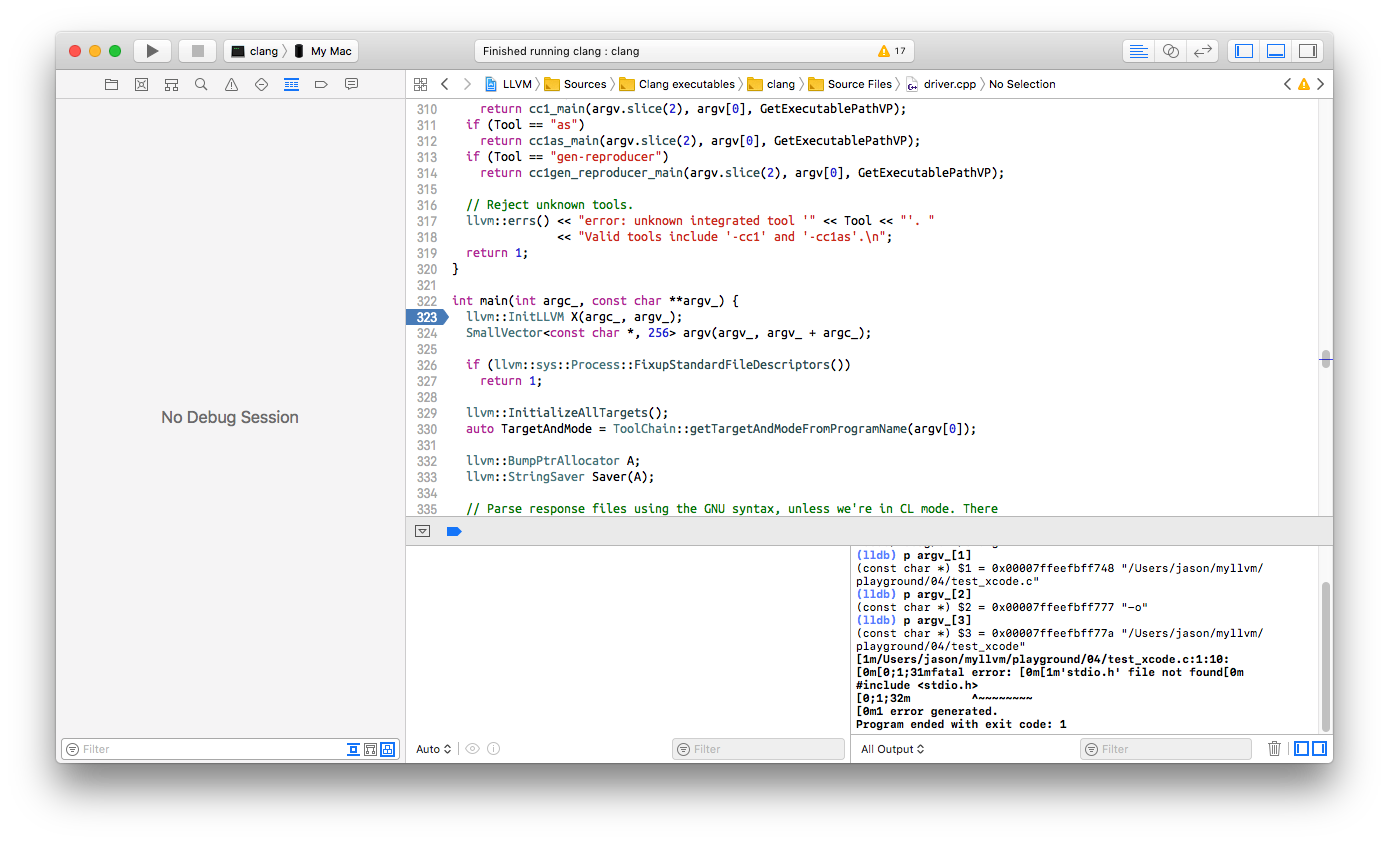
Task: Go forward in editor history
Action: coord(466,85)
